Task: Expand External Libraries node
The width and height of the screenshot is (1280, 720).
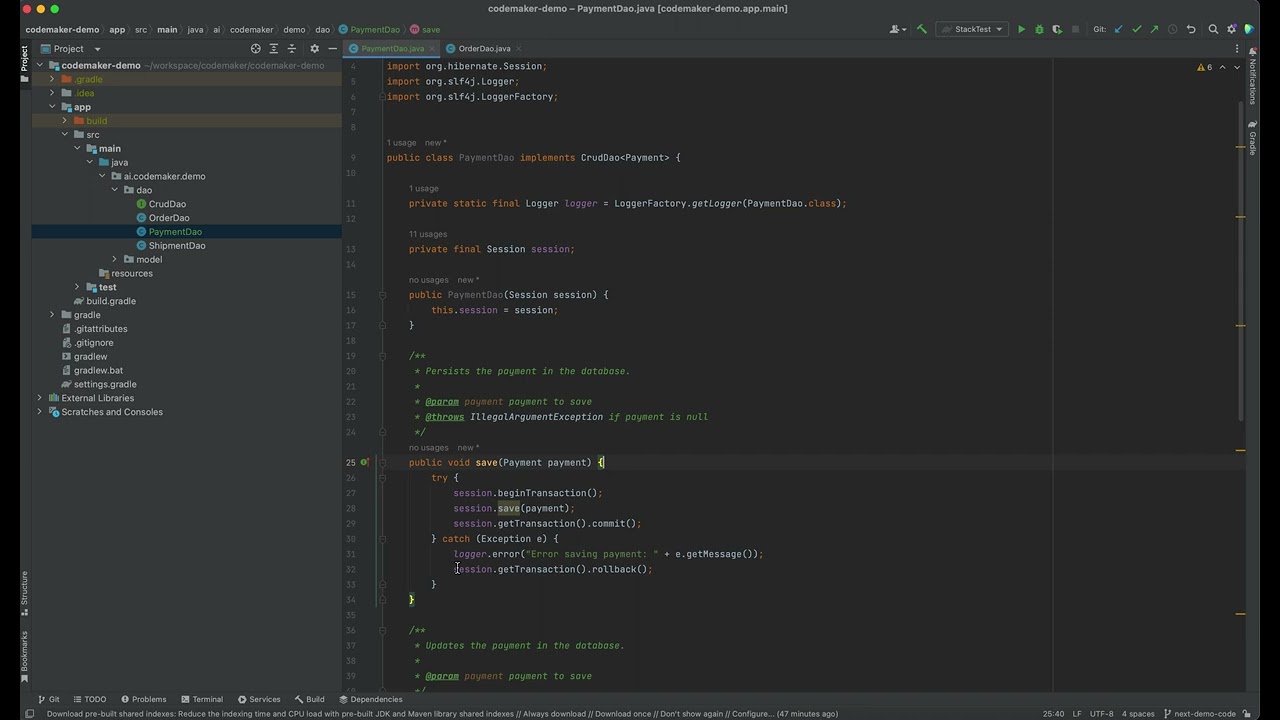Action: pos(40,398)
